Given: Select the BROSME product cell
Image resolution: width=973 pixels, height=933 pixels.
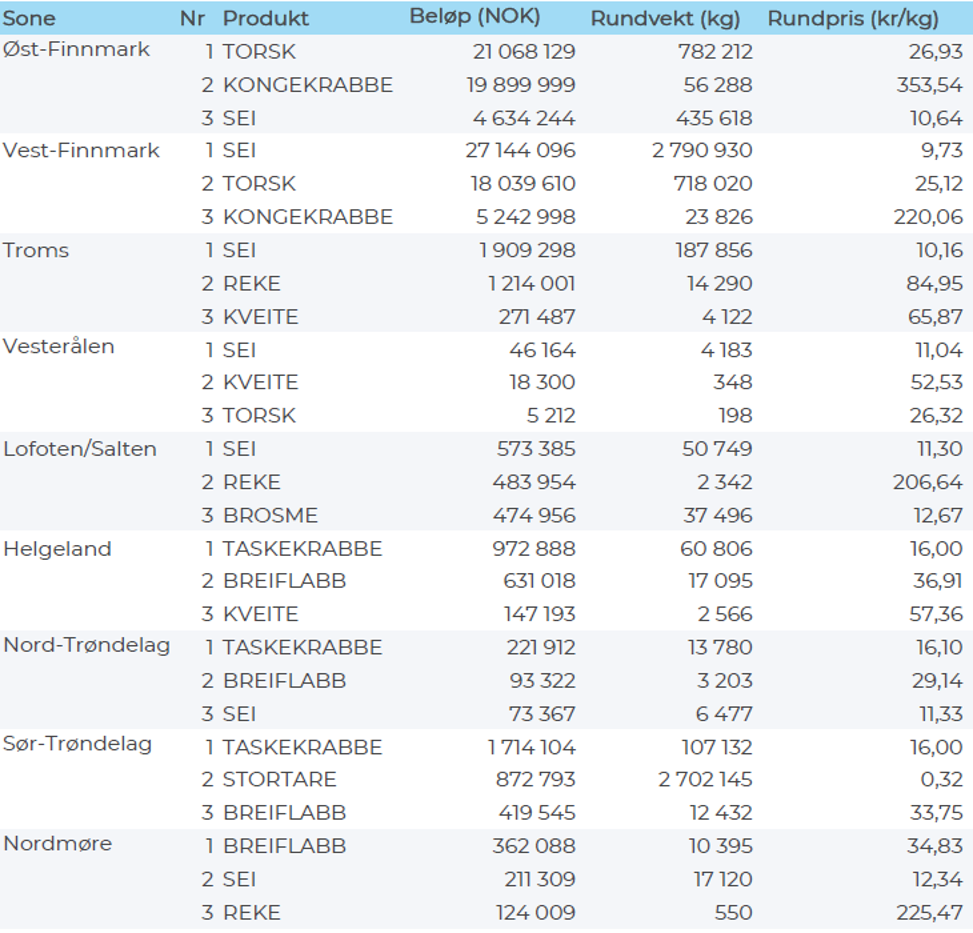Looking at the screenshot, I should tap(270, 516).
